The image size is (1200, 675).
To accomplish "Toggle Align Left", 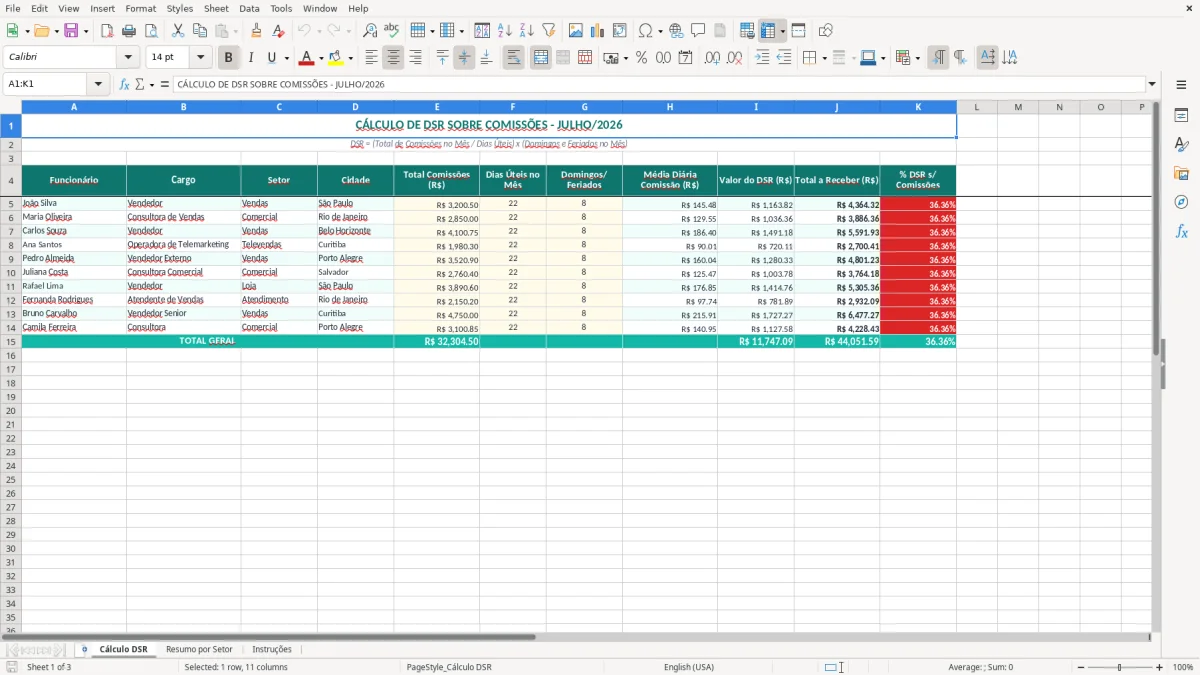I will pyautogui.click(x=372, y=58).
